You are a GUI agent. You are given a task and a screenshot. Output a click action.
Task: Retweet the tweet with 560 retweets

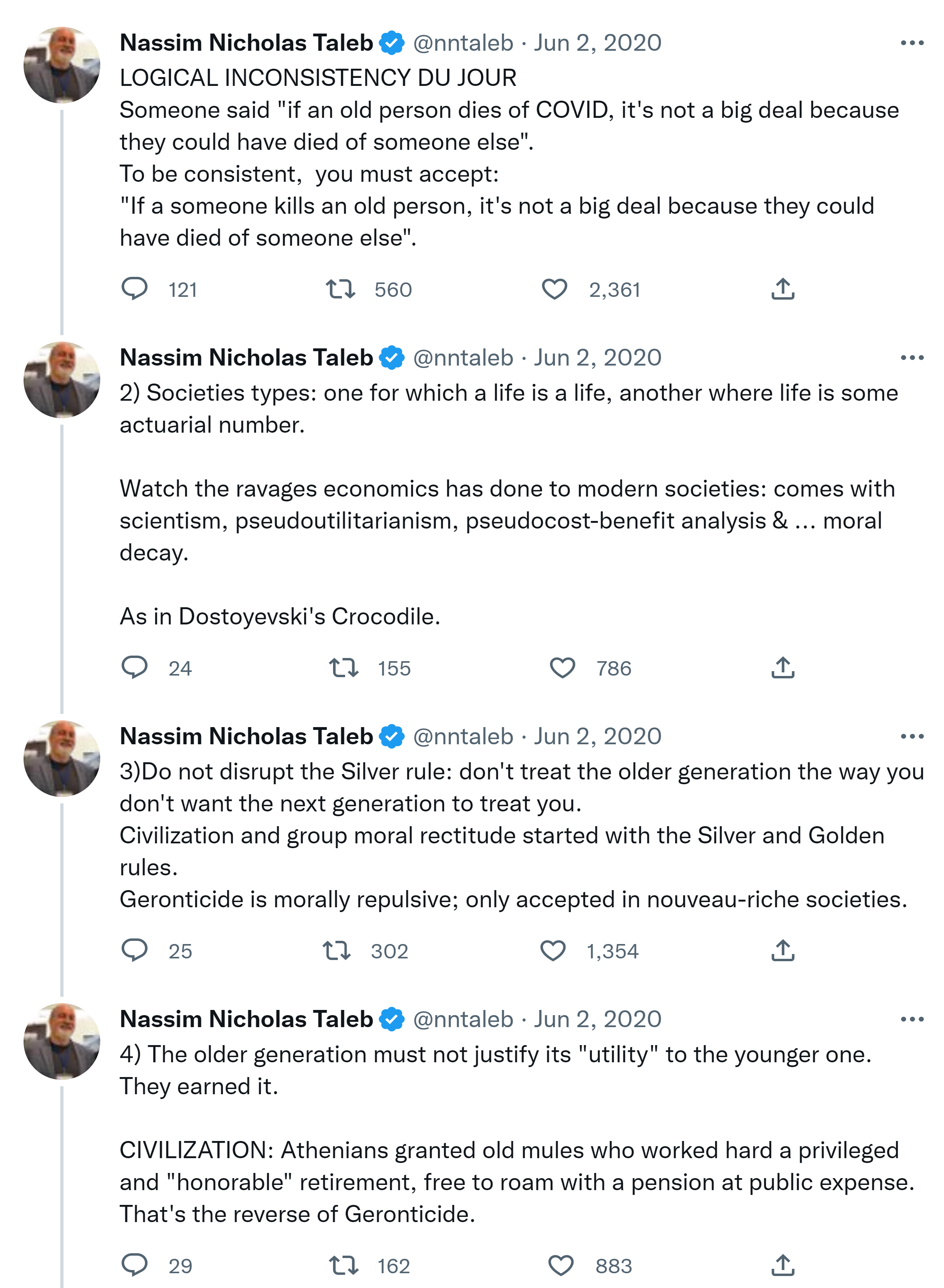(341, 289)
